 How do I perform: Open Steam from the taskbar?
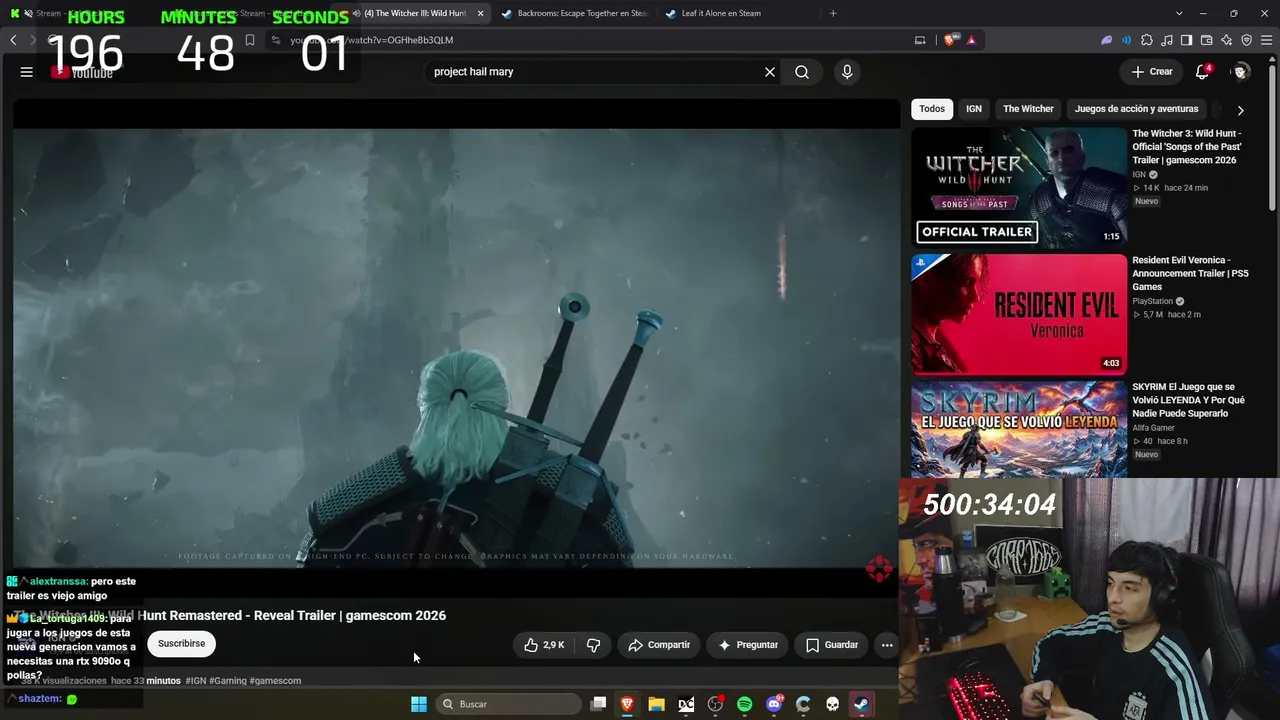click(x=861, y=704)
